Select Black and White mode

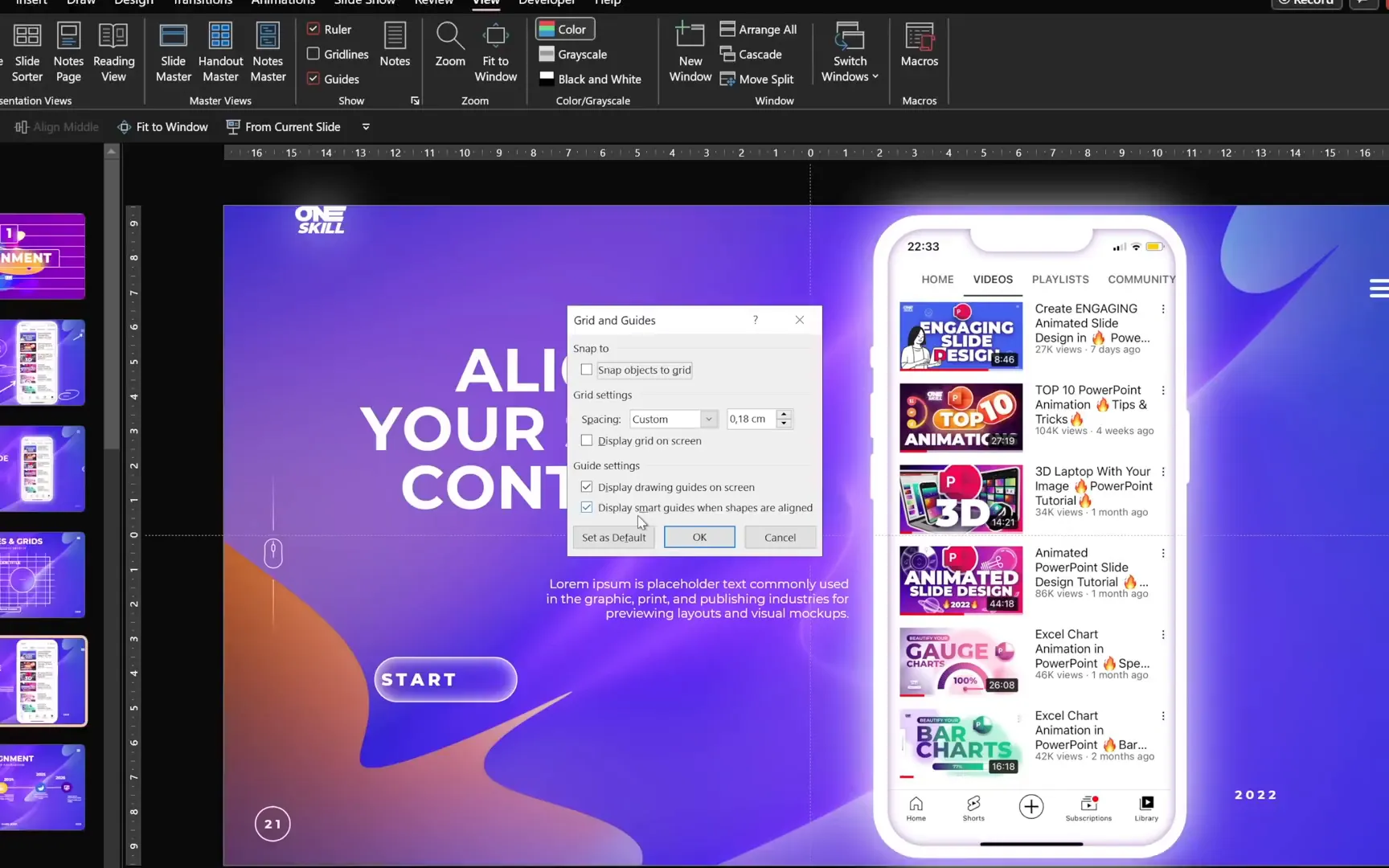[590, 79]
